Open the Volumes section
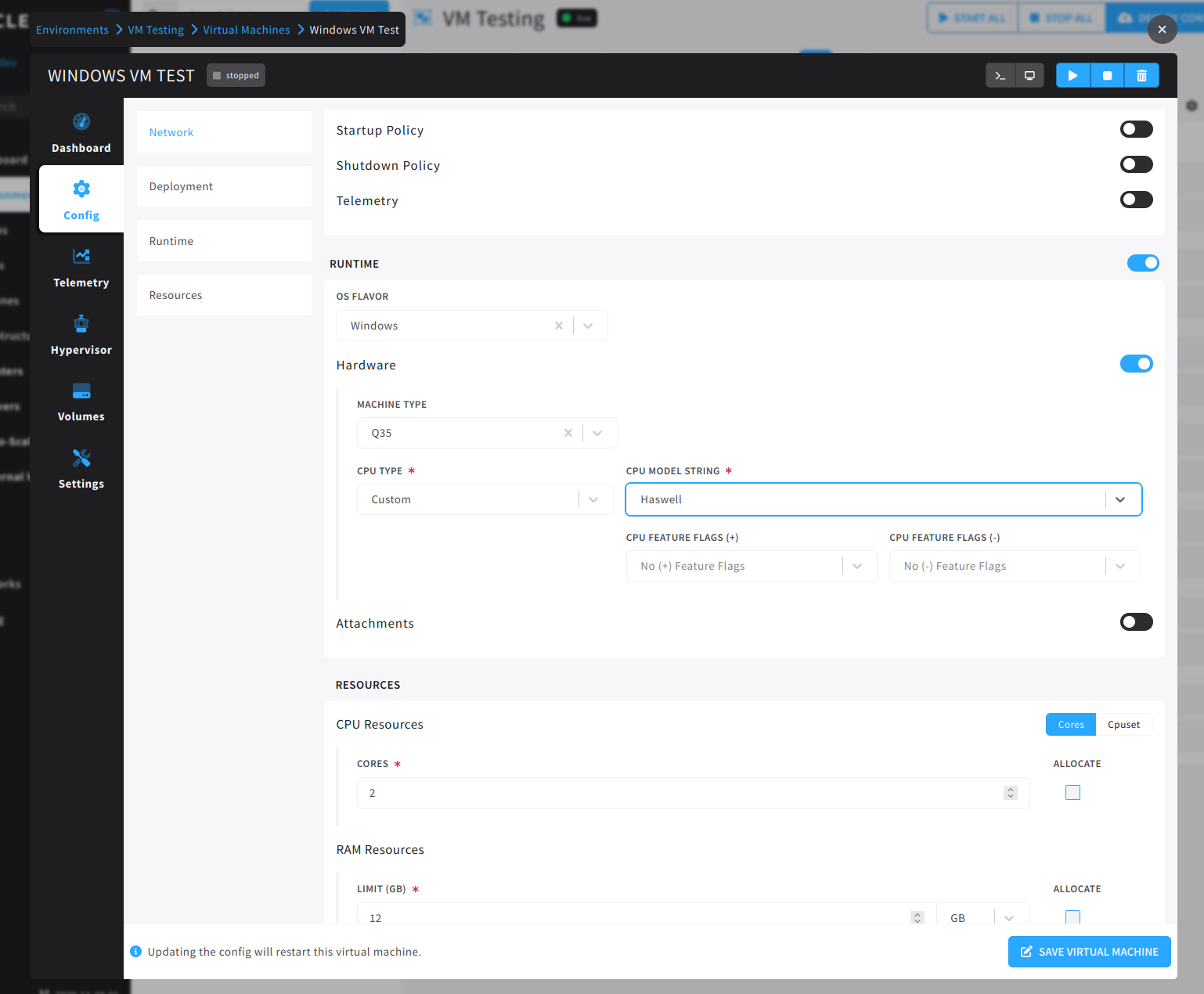 (x=81, y=401)
